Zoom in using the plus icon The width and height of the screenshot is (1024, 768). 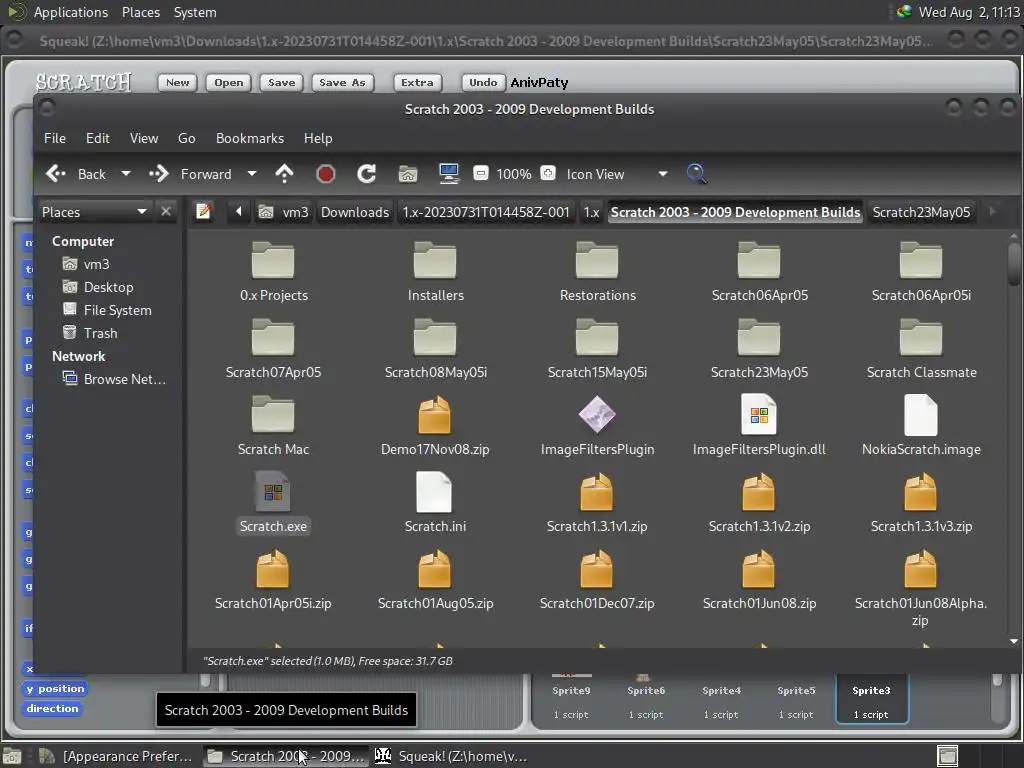tap(548, 174)
